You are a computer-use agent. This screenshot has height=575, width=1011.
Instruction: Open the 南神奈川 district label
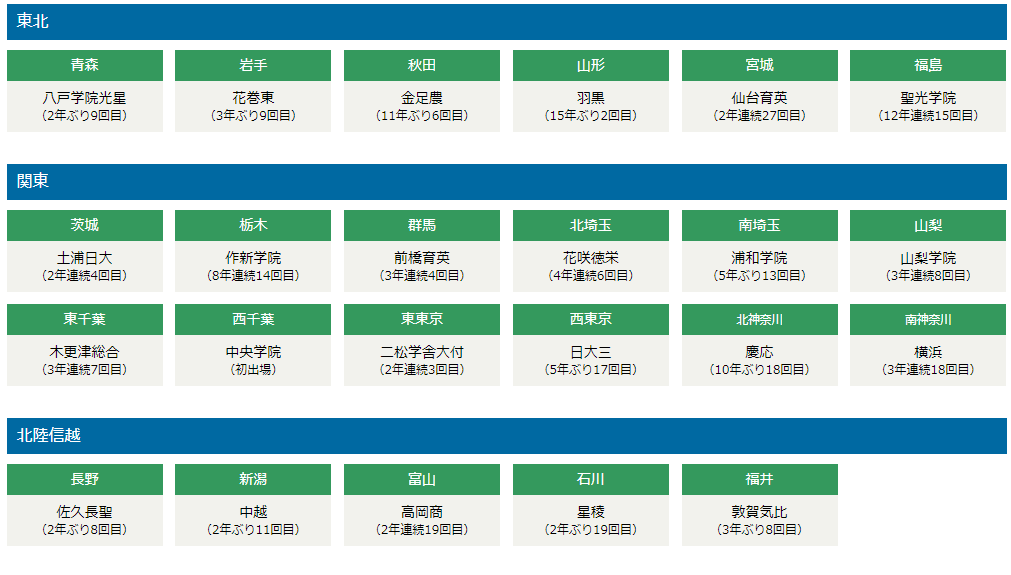[928, 319]
